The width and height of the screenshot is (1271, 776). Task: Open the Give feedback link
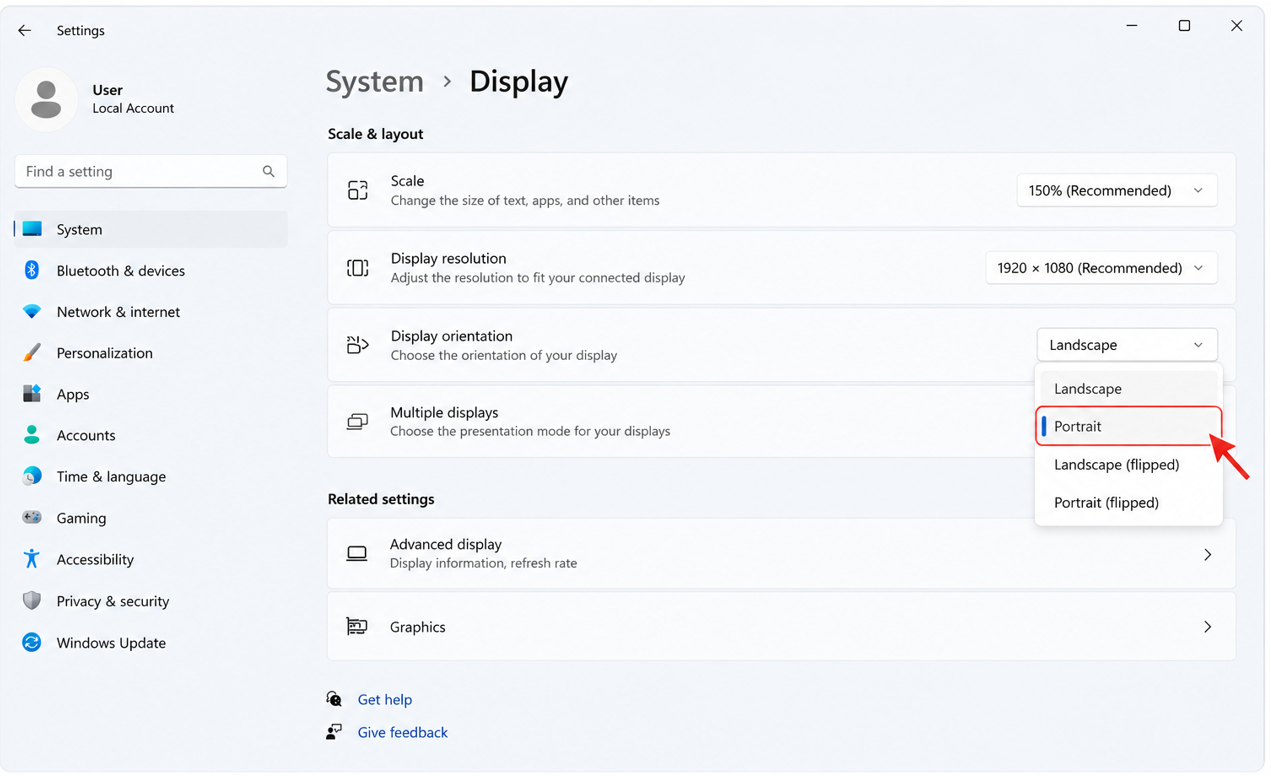pyautogui.click(x=402, y=732)
